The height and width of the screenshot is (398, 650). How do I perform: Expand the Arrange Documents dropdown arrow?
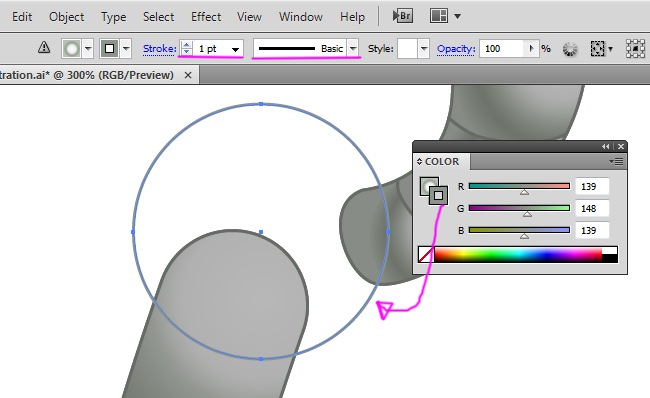tap(457, 17)
